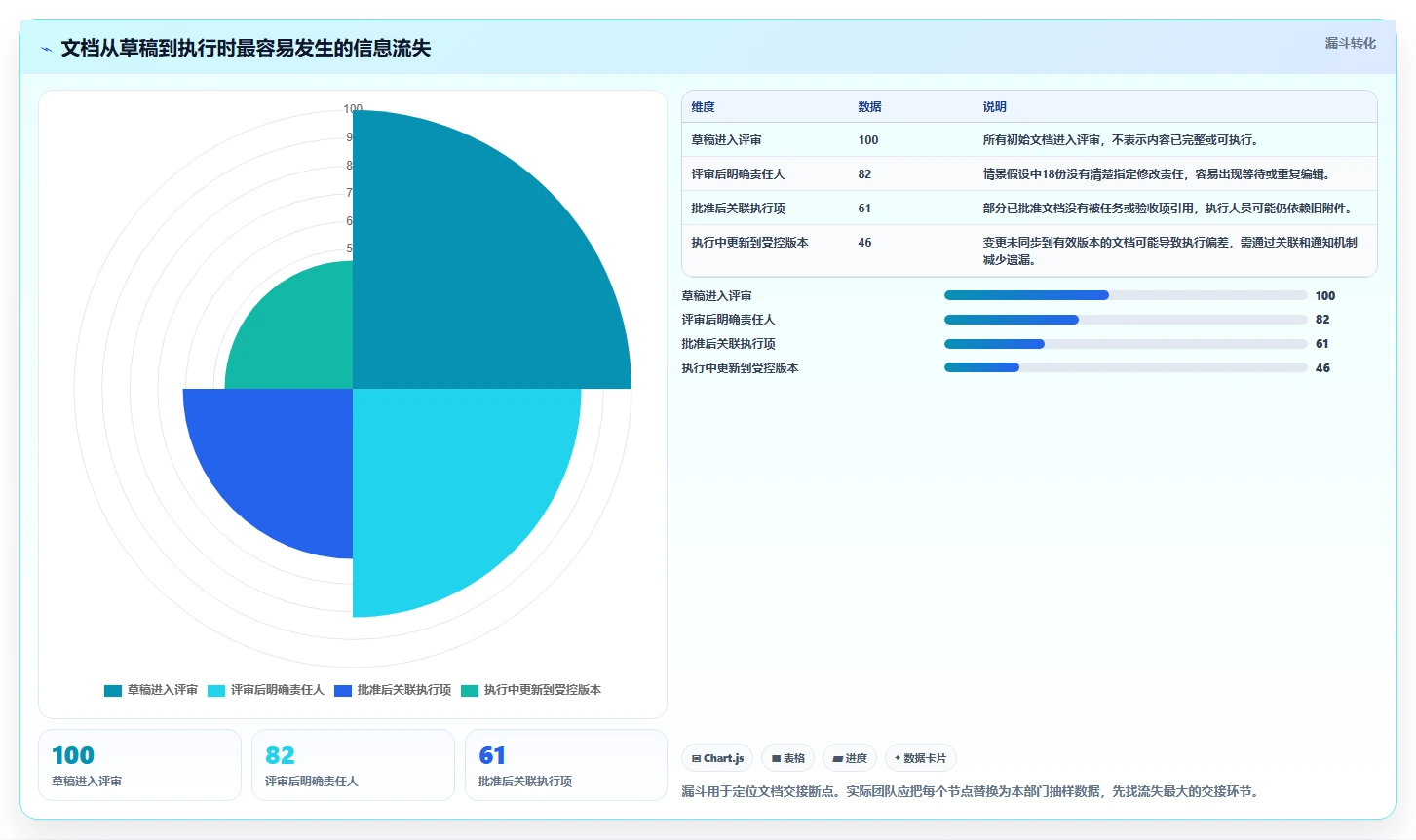Click the 100 axis tick atop the chart

(353, 109)
